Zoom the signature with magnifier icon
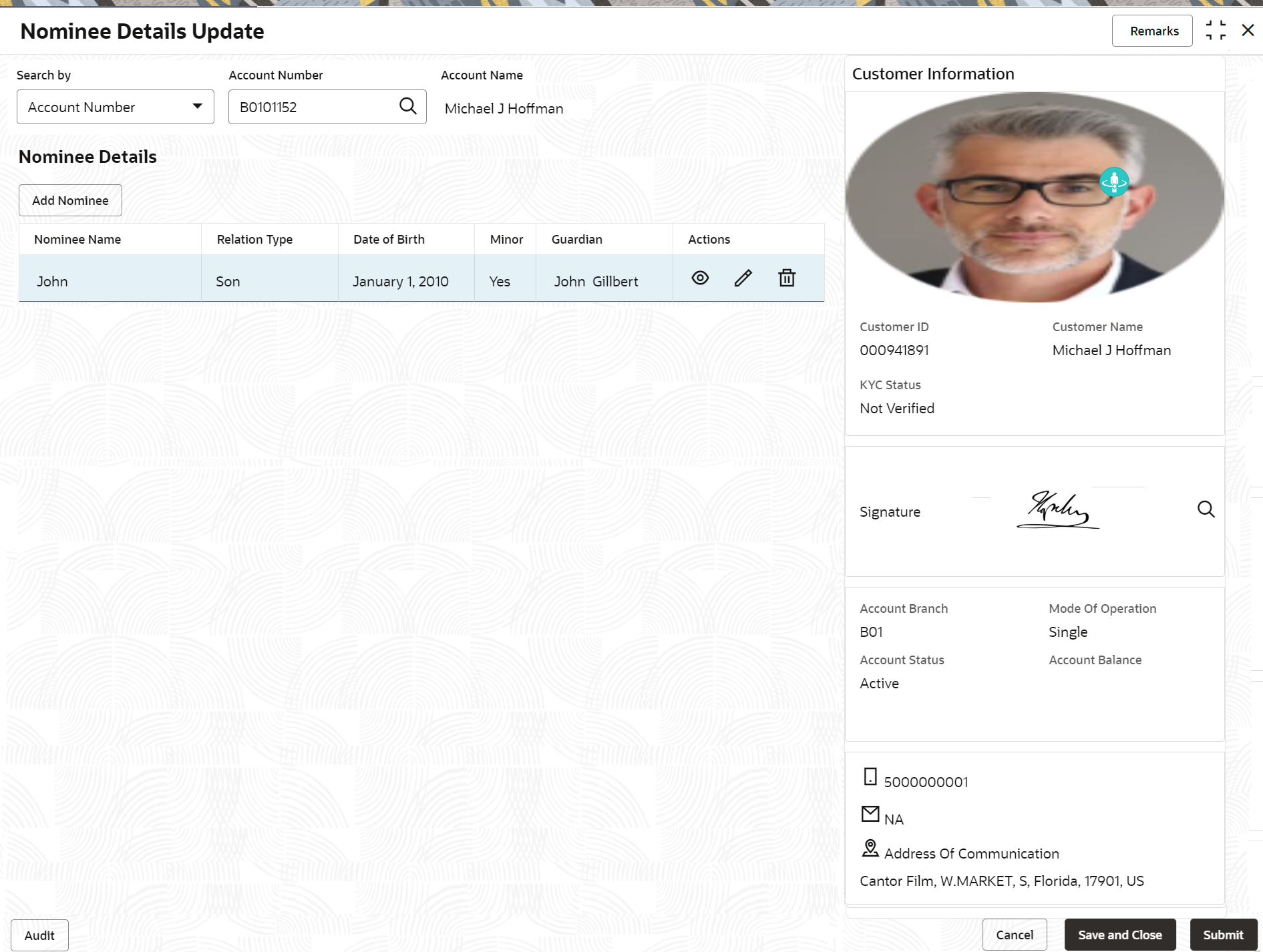Image resolution: width=1263 pixels, height=952 pixels. [x=1205, y=509]
